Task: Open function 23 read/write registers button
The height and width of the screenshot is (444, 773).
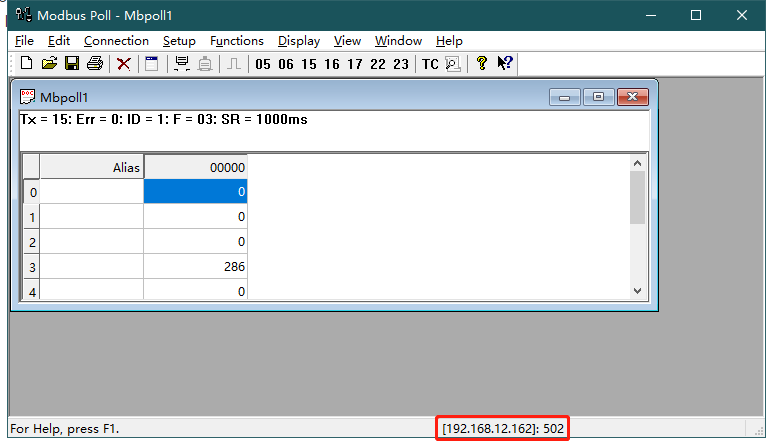Action: click(x=401, y=64)
